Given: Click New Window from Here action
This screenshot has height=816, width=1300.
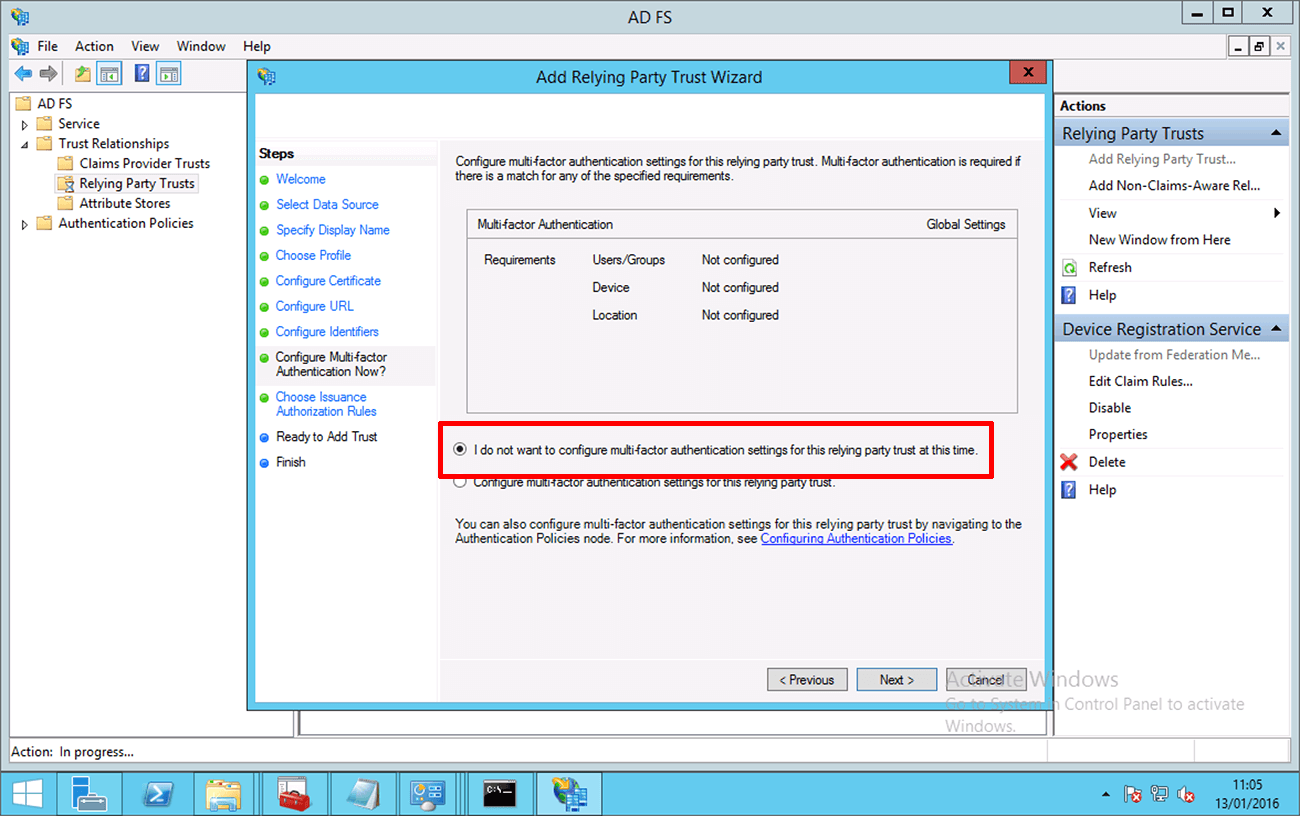Looking at the screenshot, I should (1160, 240).
